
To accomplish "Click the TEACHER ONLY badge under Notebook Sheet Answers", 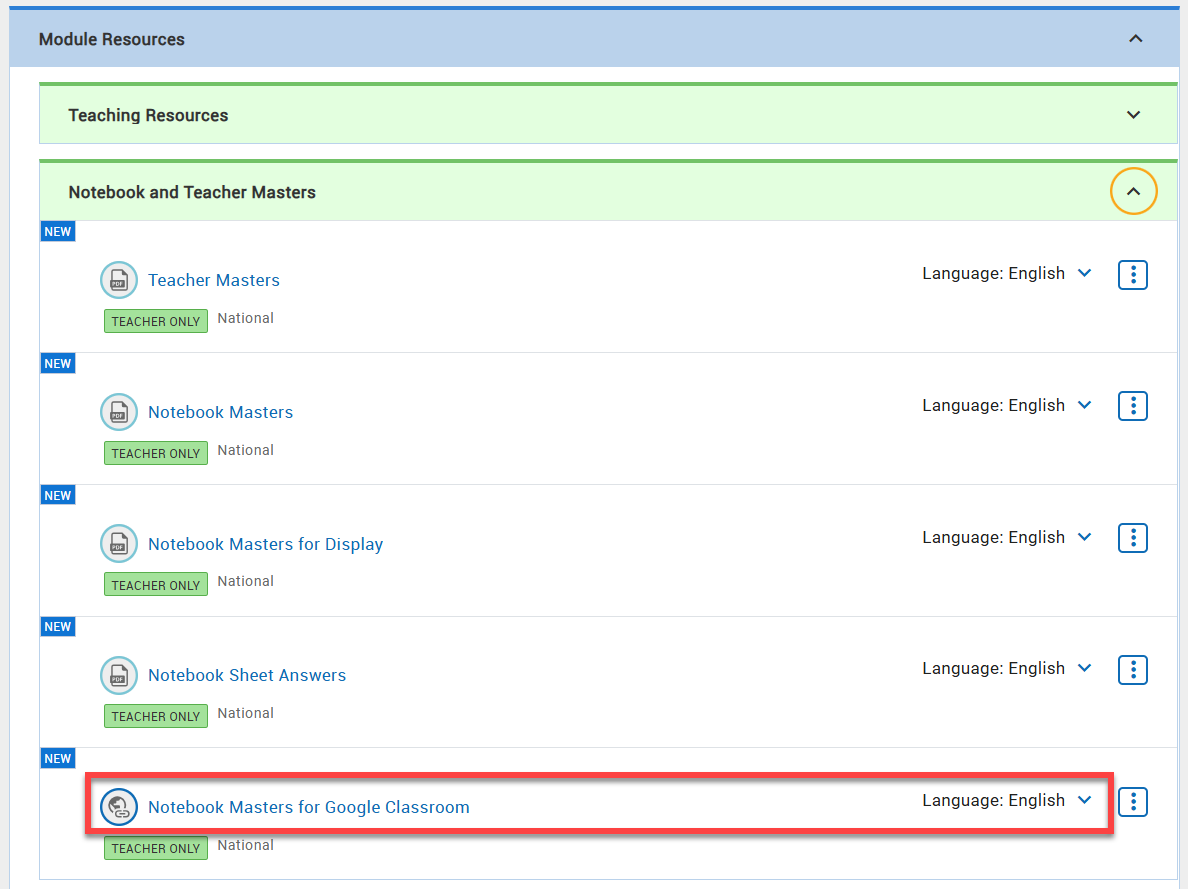I will 155,716.
